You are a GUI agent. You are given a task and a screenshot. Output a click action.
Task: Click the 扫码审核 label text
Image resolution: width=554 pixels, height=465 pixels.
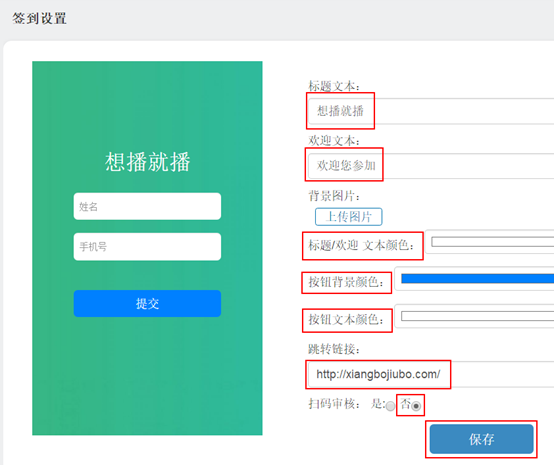[334, 404]
